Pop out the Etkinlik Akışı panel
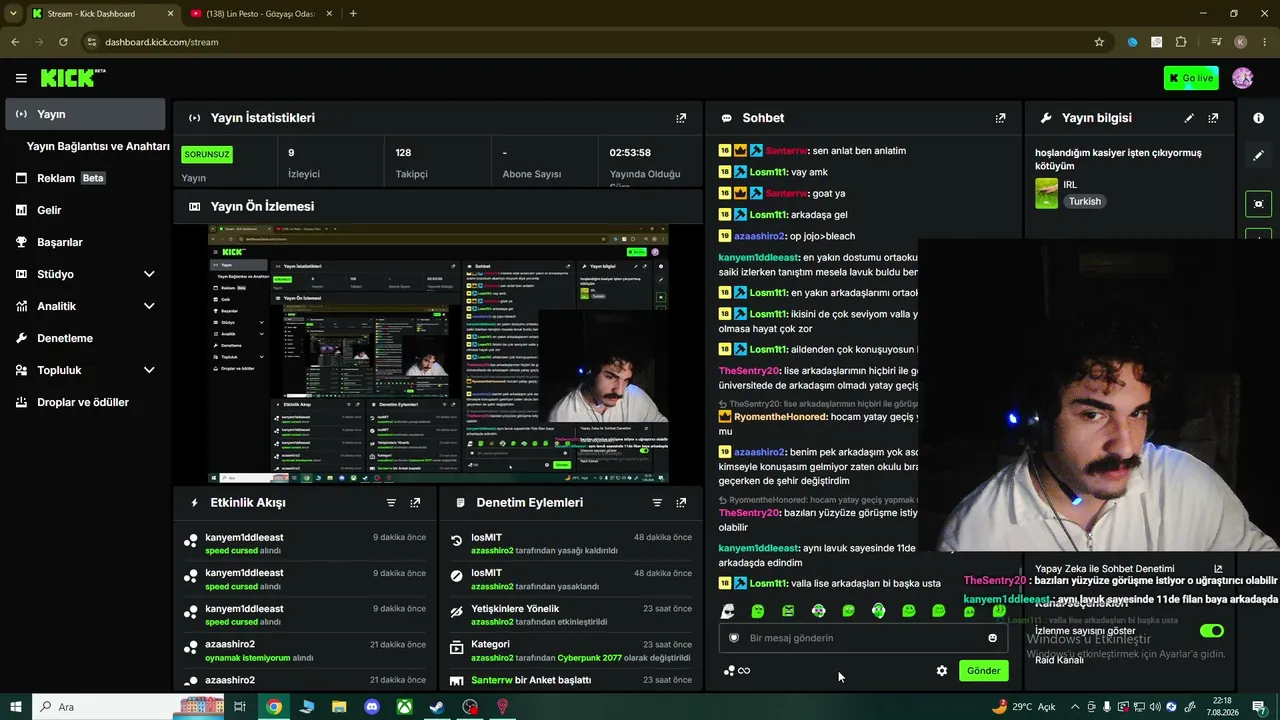The width and height of the screenshot is (1280, 720). [x=415, y=503]
